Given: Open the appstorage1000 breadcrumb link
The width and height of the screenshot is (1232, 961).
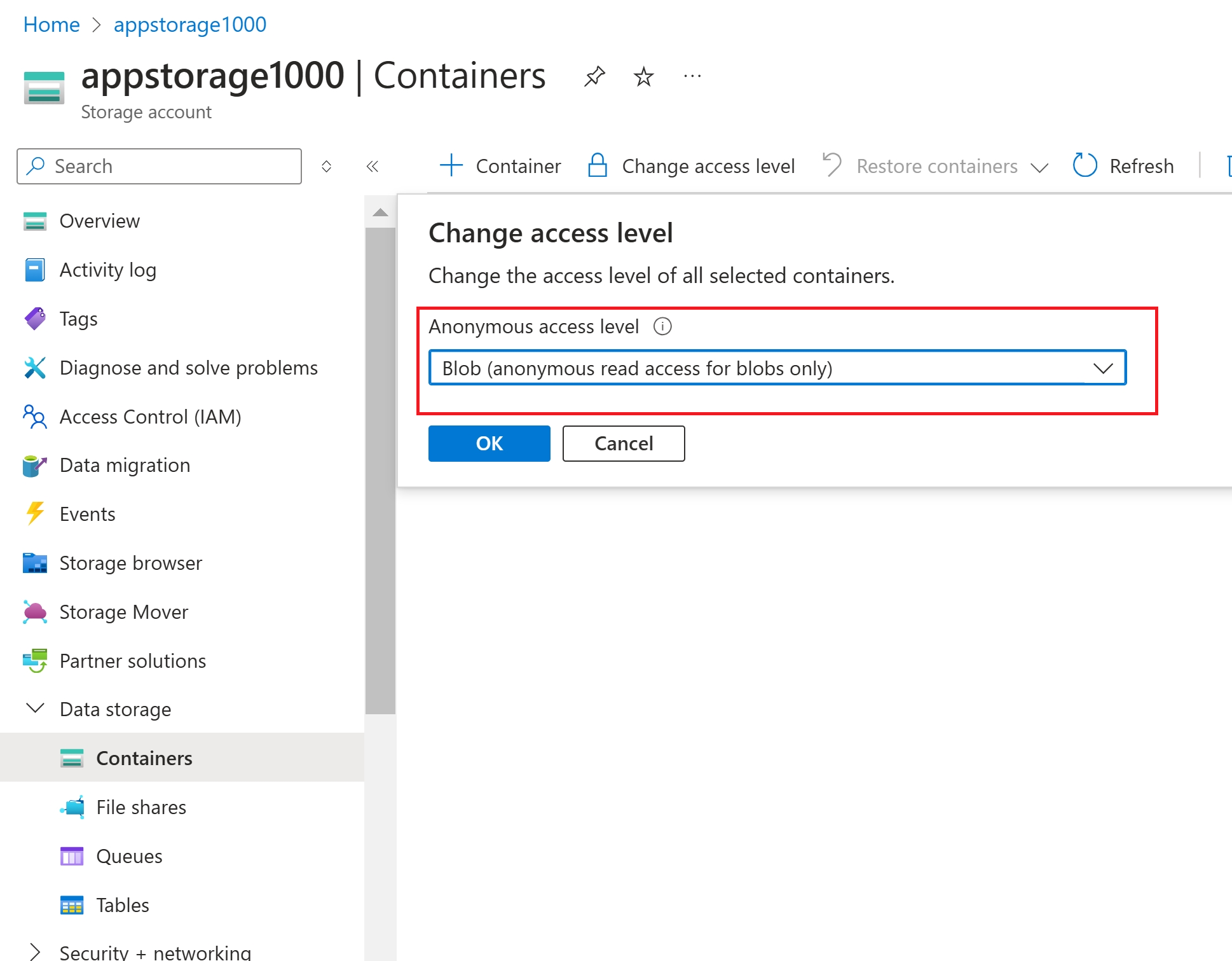Looking at the screenshot, I should point(190,25).
